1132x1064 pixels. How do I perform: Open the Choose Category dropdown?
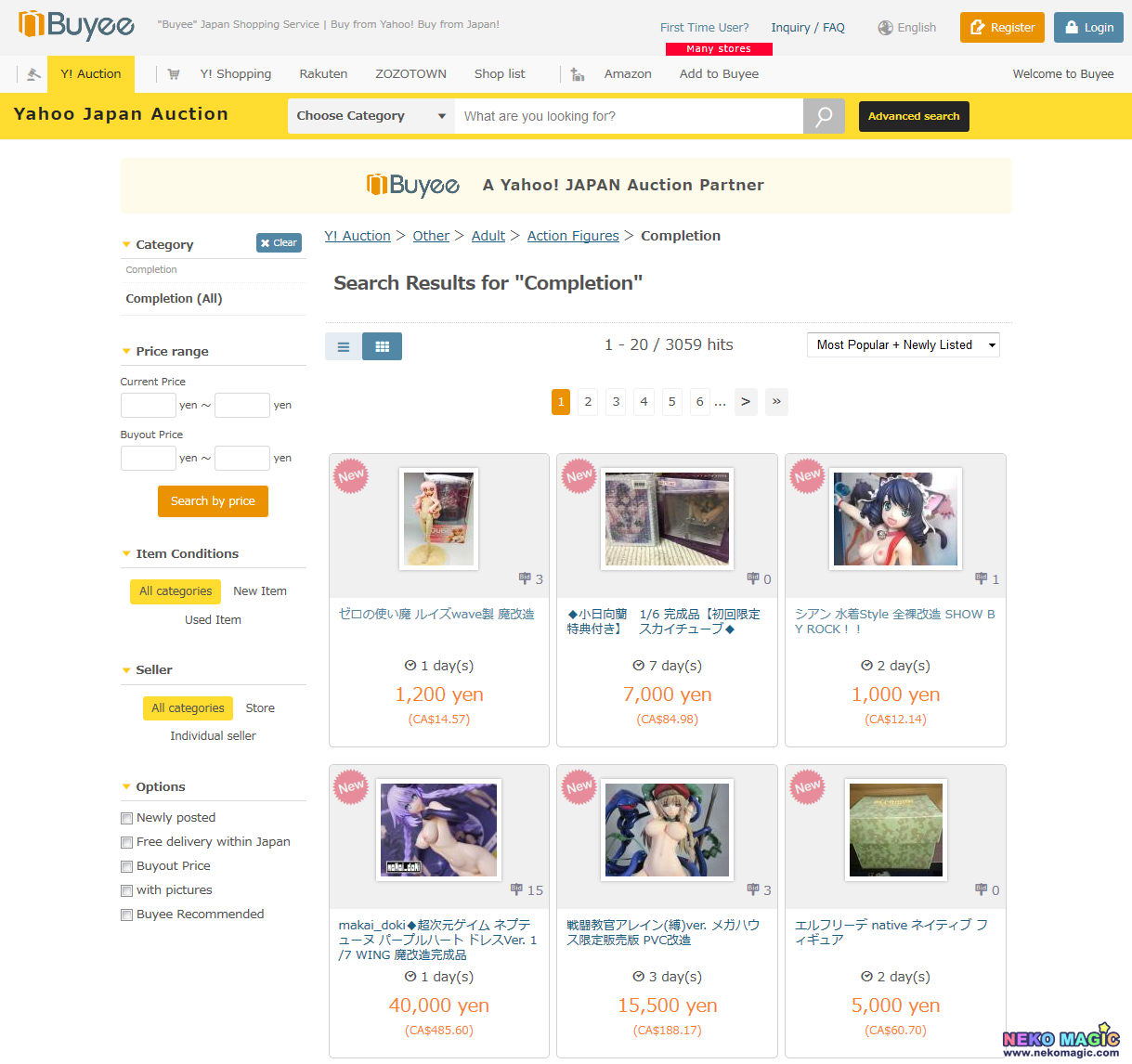tap(371, 116)
